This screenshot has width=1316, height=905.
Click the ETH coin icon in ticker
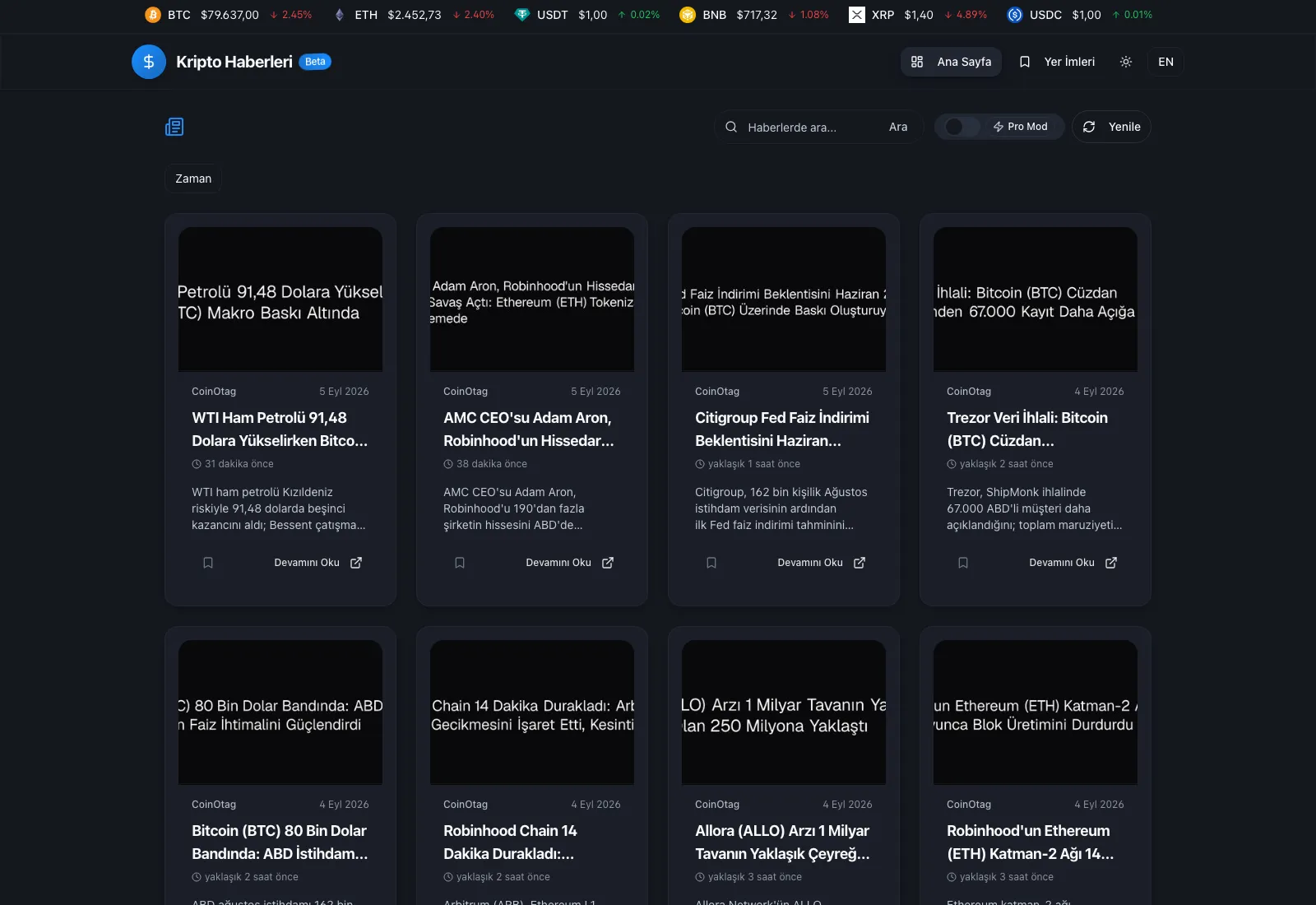coord(340,15)
